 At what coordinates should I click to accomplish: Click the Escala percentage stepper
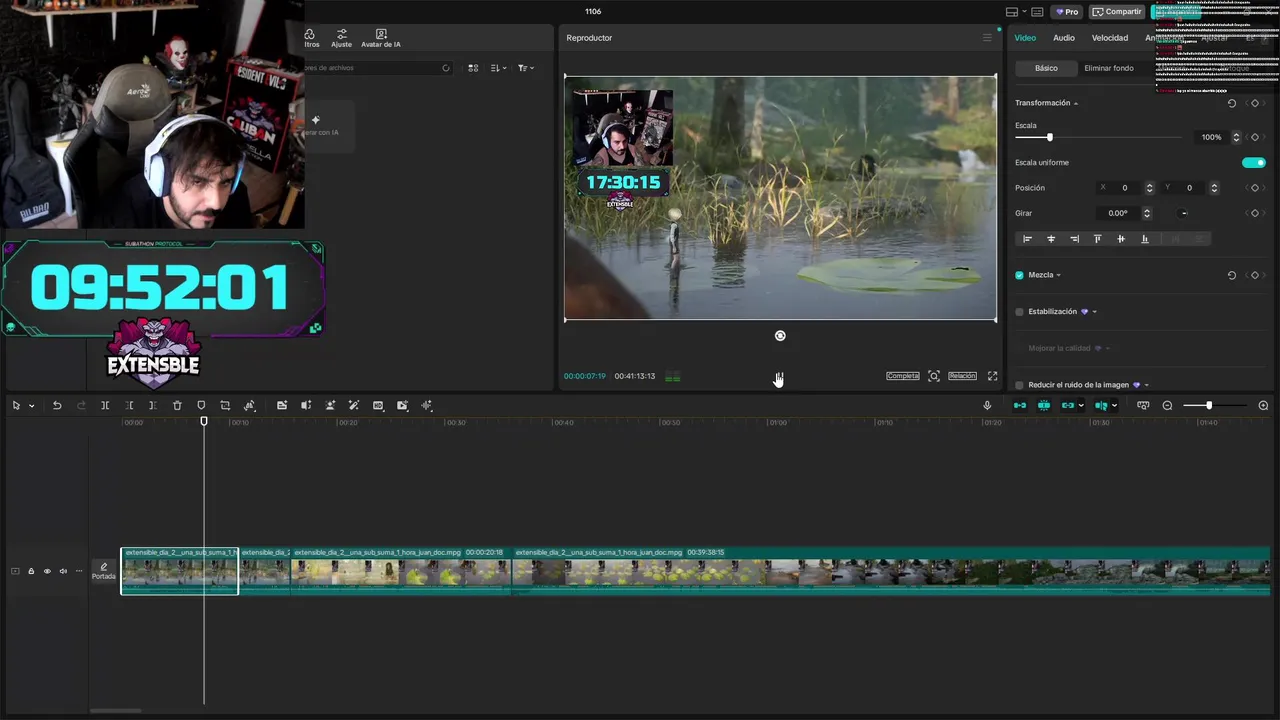tap(1236, 137)
